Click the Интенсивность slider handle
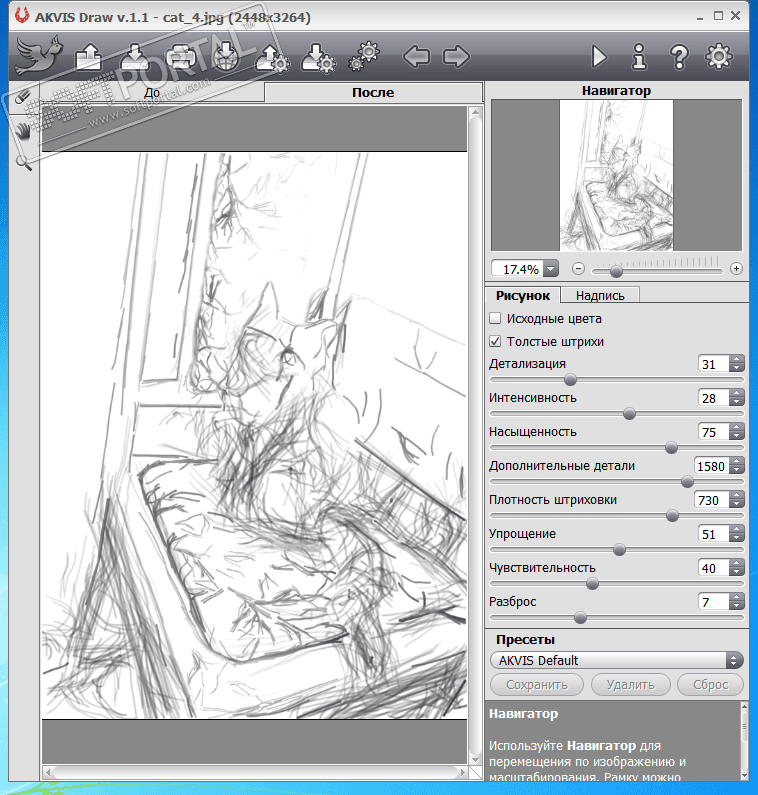The image size is (758, 795). tap(629, 414)
